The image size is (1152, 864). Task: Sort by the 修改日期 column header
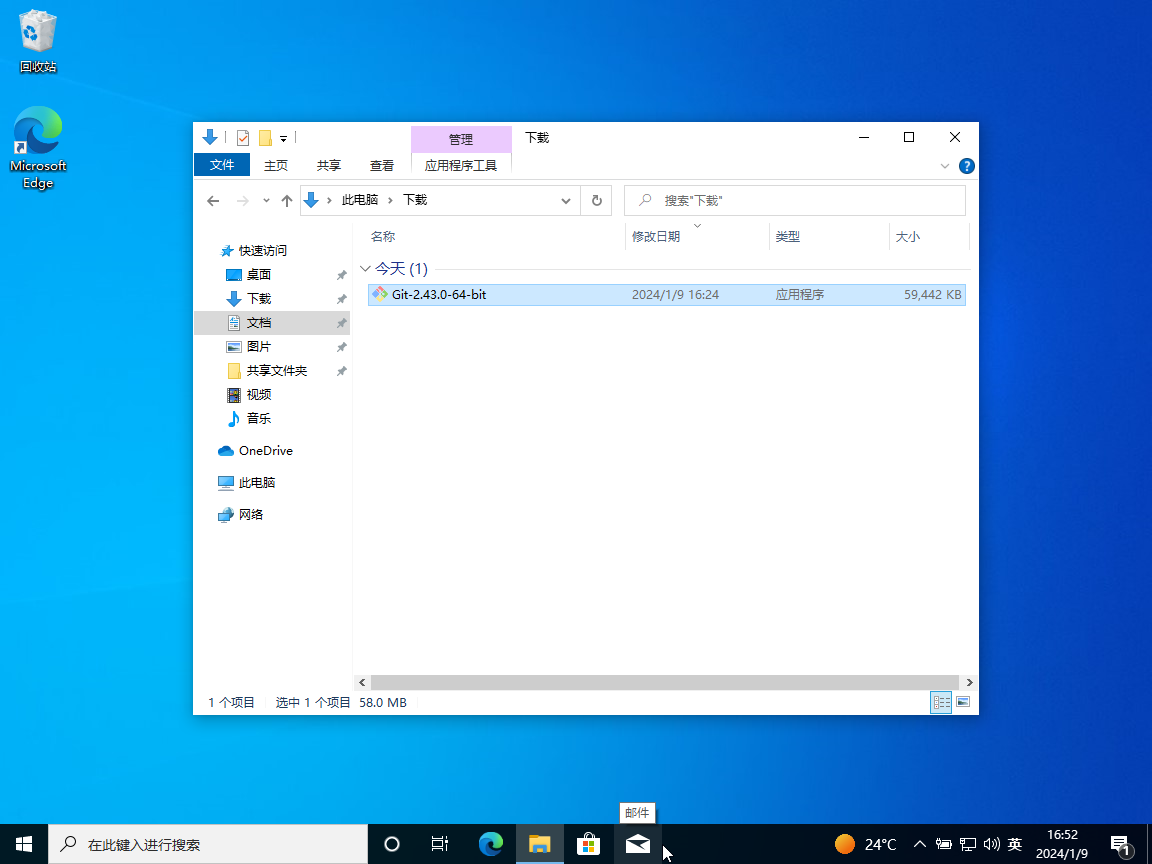click(x=655, y=237)
